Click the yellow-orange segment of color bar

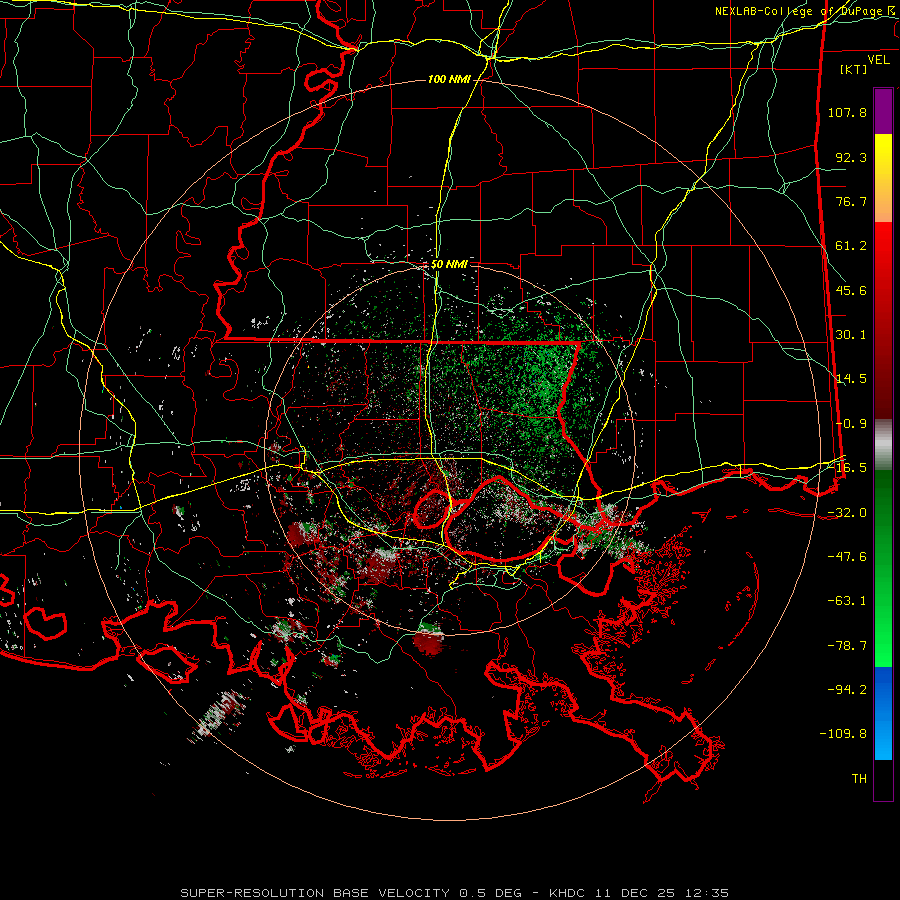pos(883,178)
